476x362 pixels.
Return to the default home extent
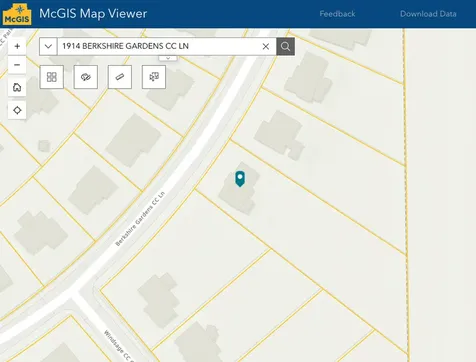17,87
